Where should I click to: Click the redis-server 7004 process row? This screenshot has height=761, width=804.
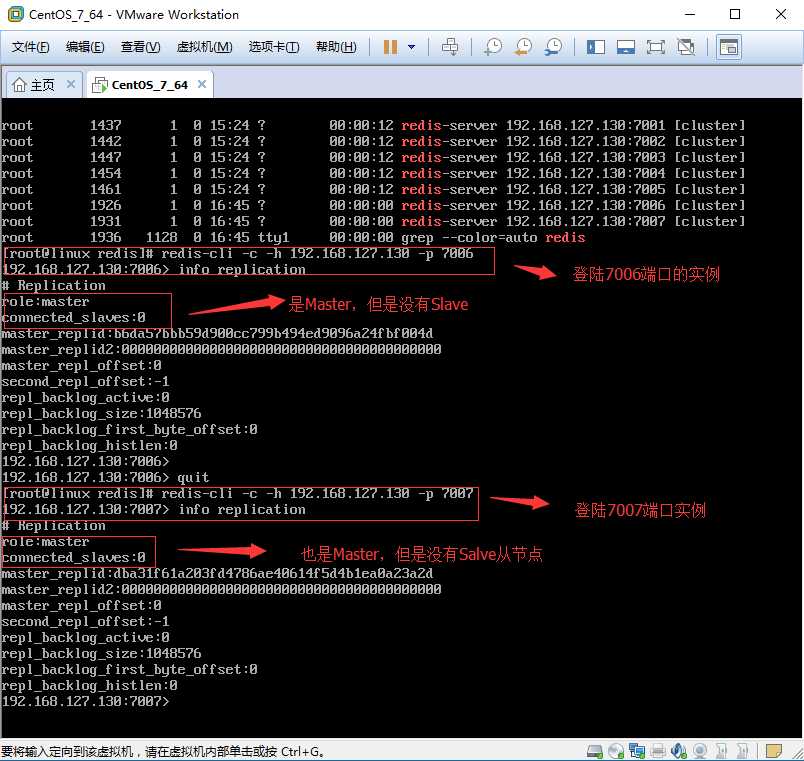tap(373, 173)
